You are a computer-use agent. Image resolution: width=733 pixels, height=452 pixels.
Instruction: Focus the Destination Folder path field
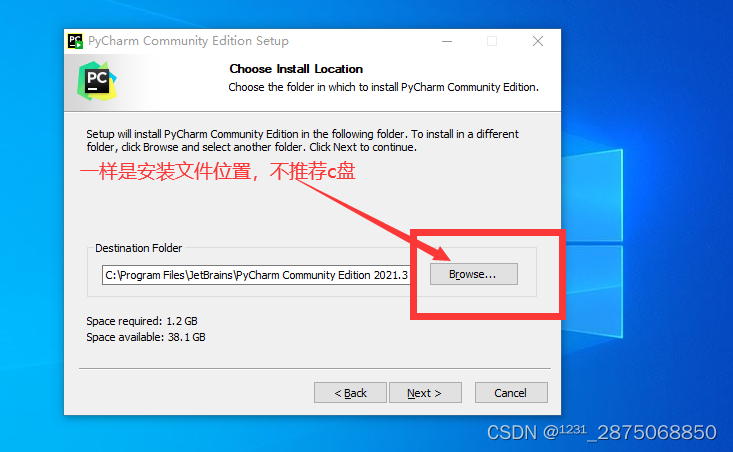(256, 275)
